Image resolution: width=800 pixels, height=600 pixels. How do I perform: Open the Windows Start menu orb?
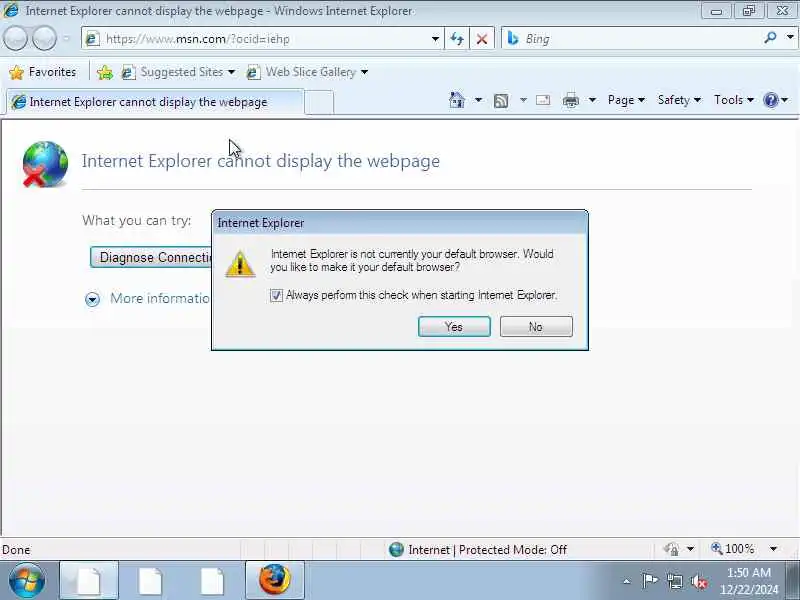26,580
